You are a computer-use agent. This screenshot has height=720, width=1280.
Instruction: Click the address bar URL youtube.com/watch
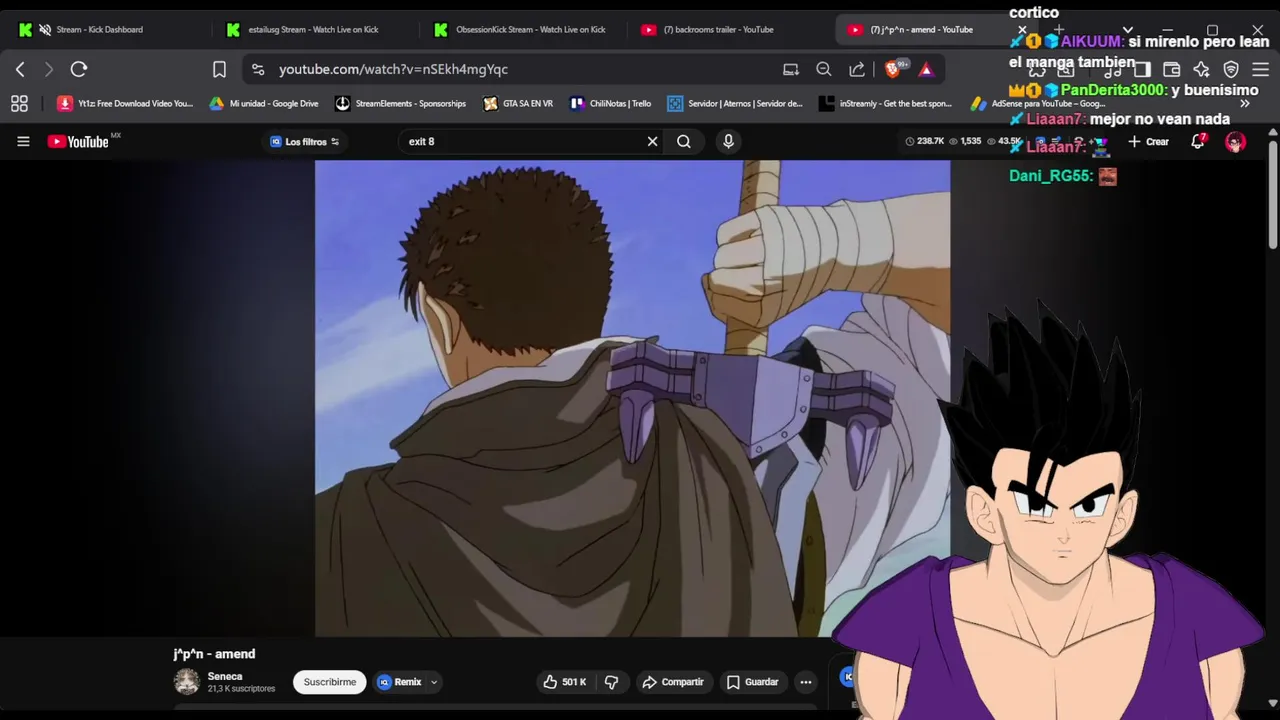pos(393,69)
